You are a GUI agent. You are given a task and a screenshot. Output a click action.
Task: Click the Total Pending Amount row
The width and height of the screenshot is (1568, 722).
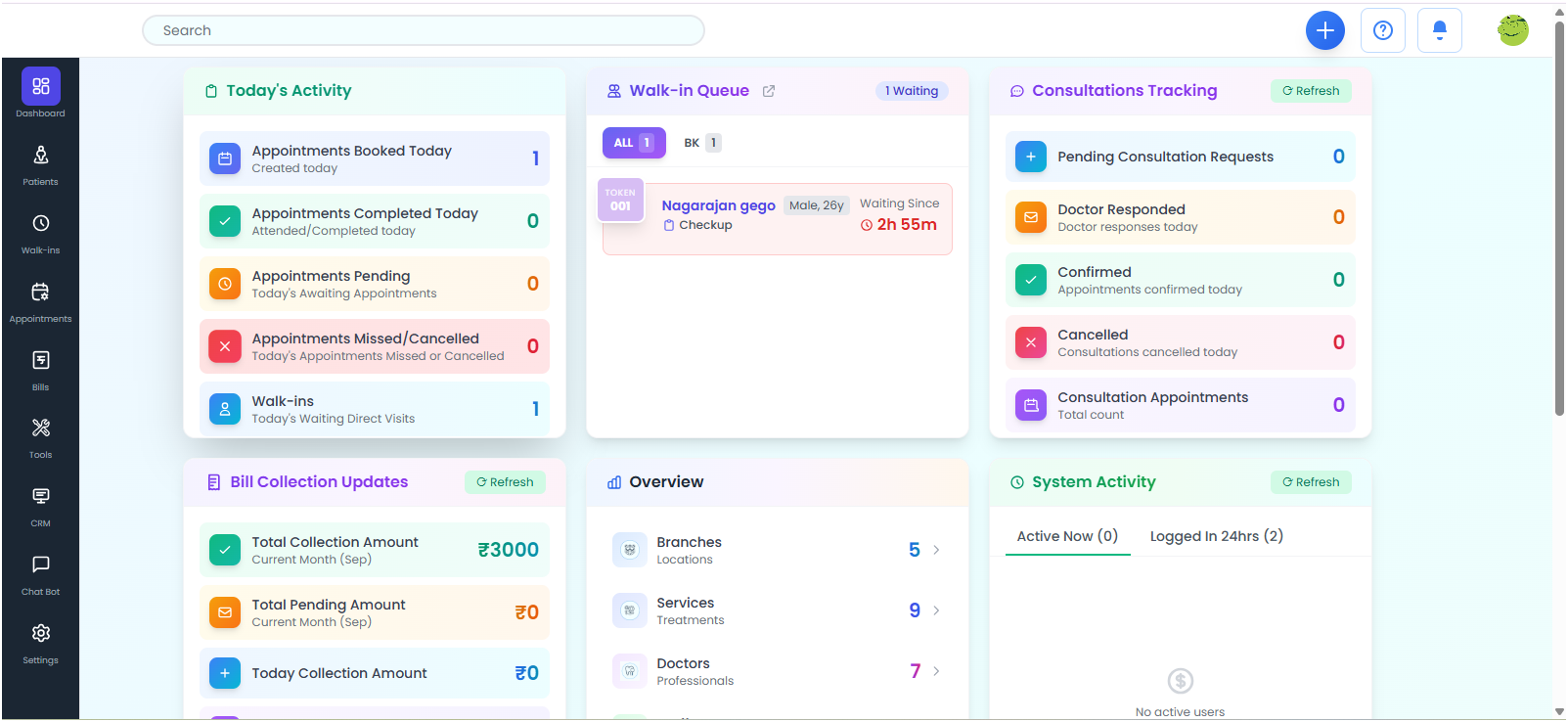(x=375, y=612)
